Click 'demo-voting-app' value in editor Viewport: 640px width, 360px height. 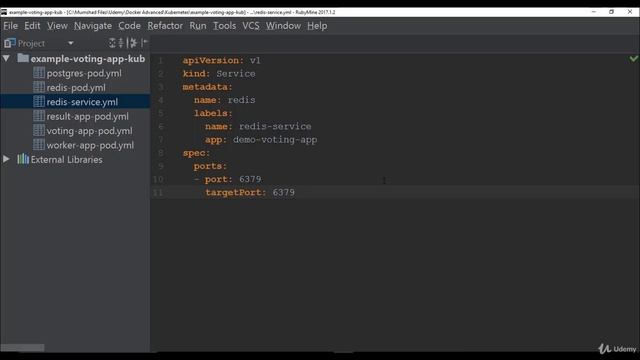click(275, 140)
